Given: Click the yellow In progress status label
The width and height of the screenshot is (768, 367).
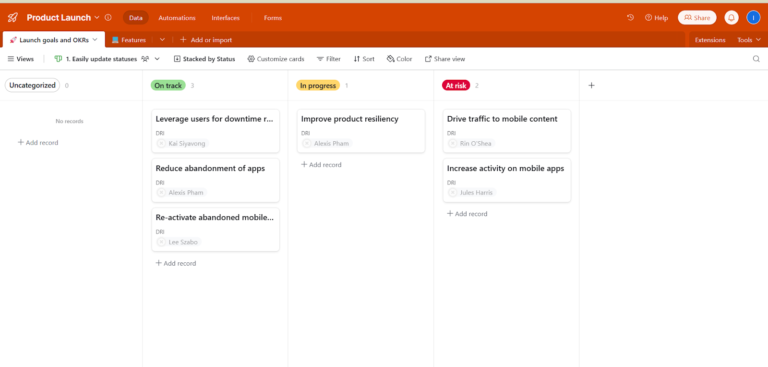Looking at the screenshot, I should (x=318, y=86).
